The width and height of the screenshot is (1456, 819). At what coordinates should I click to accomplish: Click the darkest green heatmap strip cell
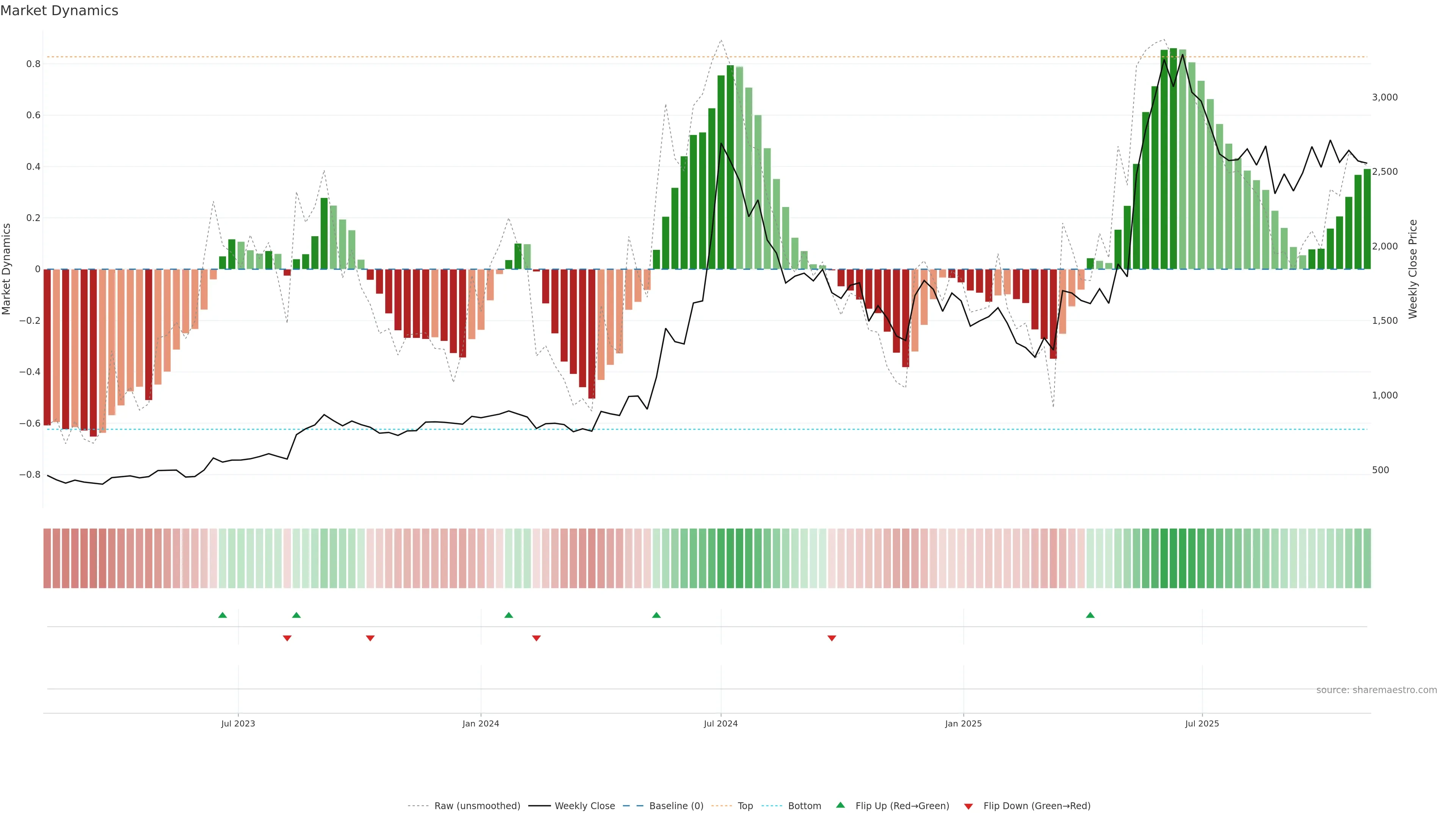[x=1174, y=559]
